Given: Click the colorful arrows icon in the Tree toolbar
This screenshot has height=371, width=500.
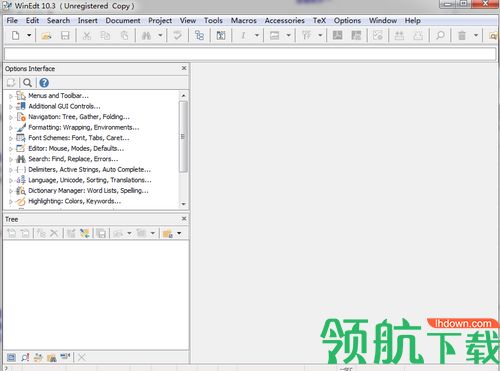Looking at the screenshot, I should tap(85, 233).
